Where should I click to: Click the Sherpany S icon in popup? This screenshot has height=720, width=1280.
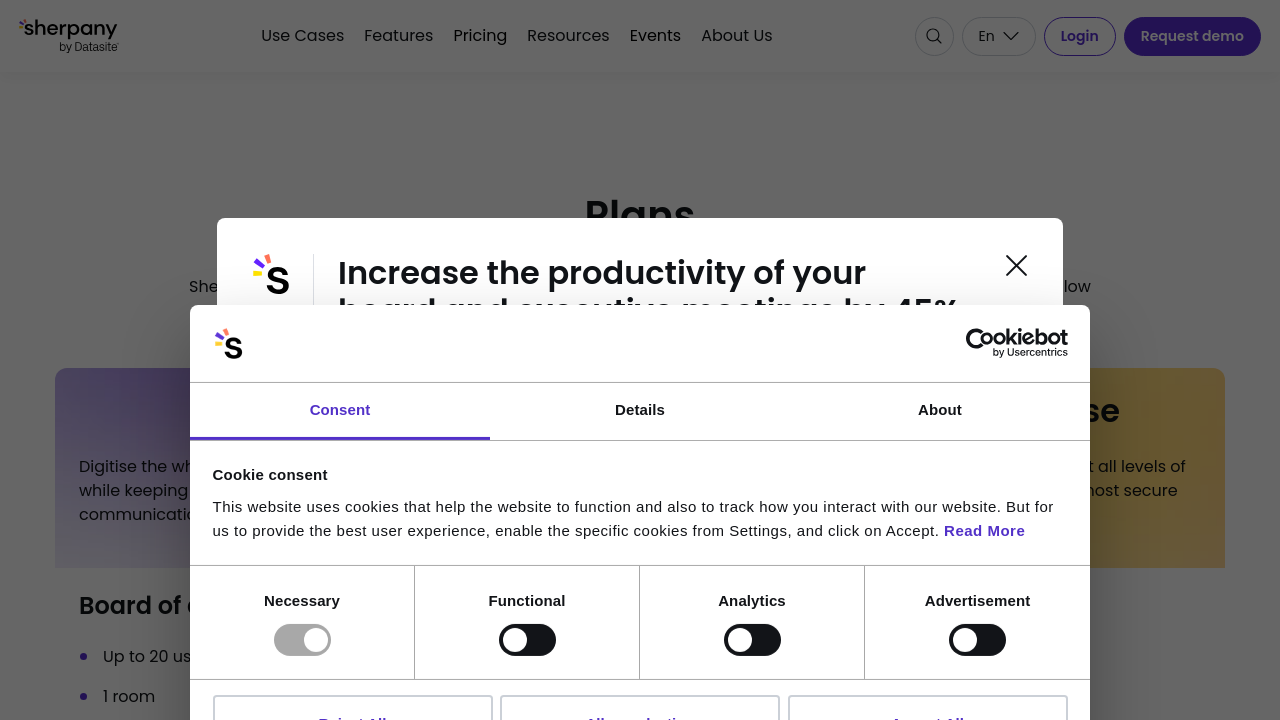(271, 274)
